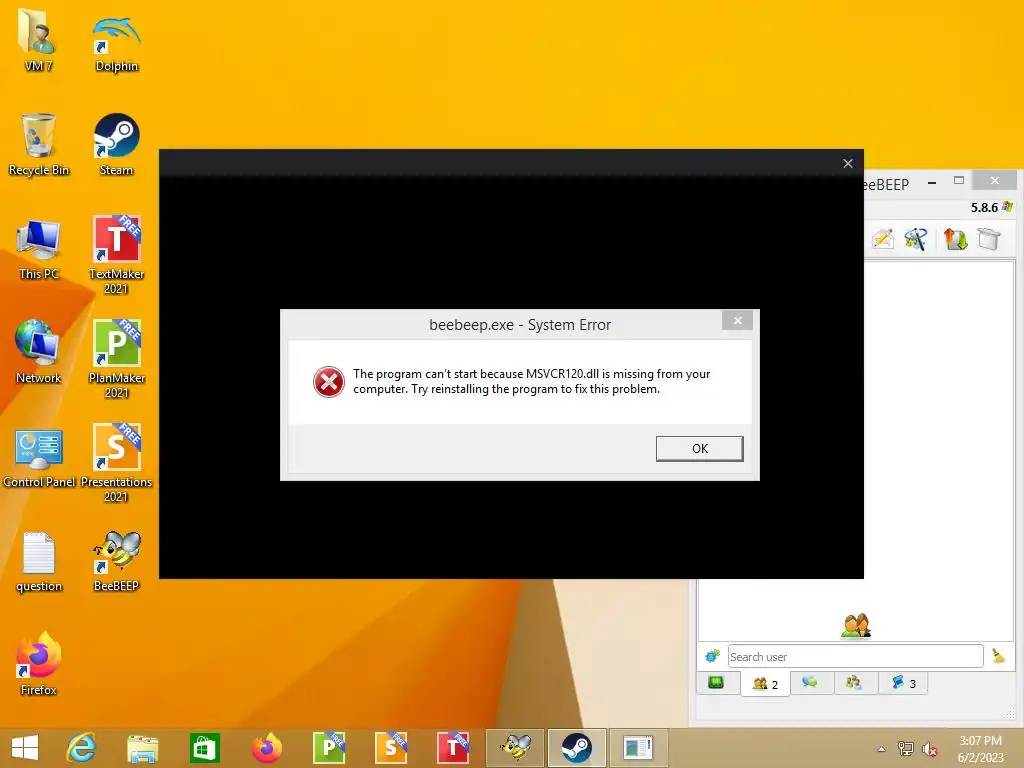Minimize the BeeBEEP window
The image size is (1024, 768).
point(932,182)
